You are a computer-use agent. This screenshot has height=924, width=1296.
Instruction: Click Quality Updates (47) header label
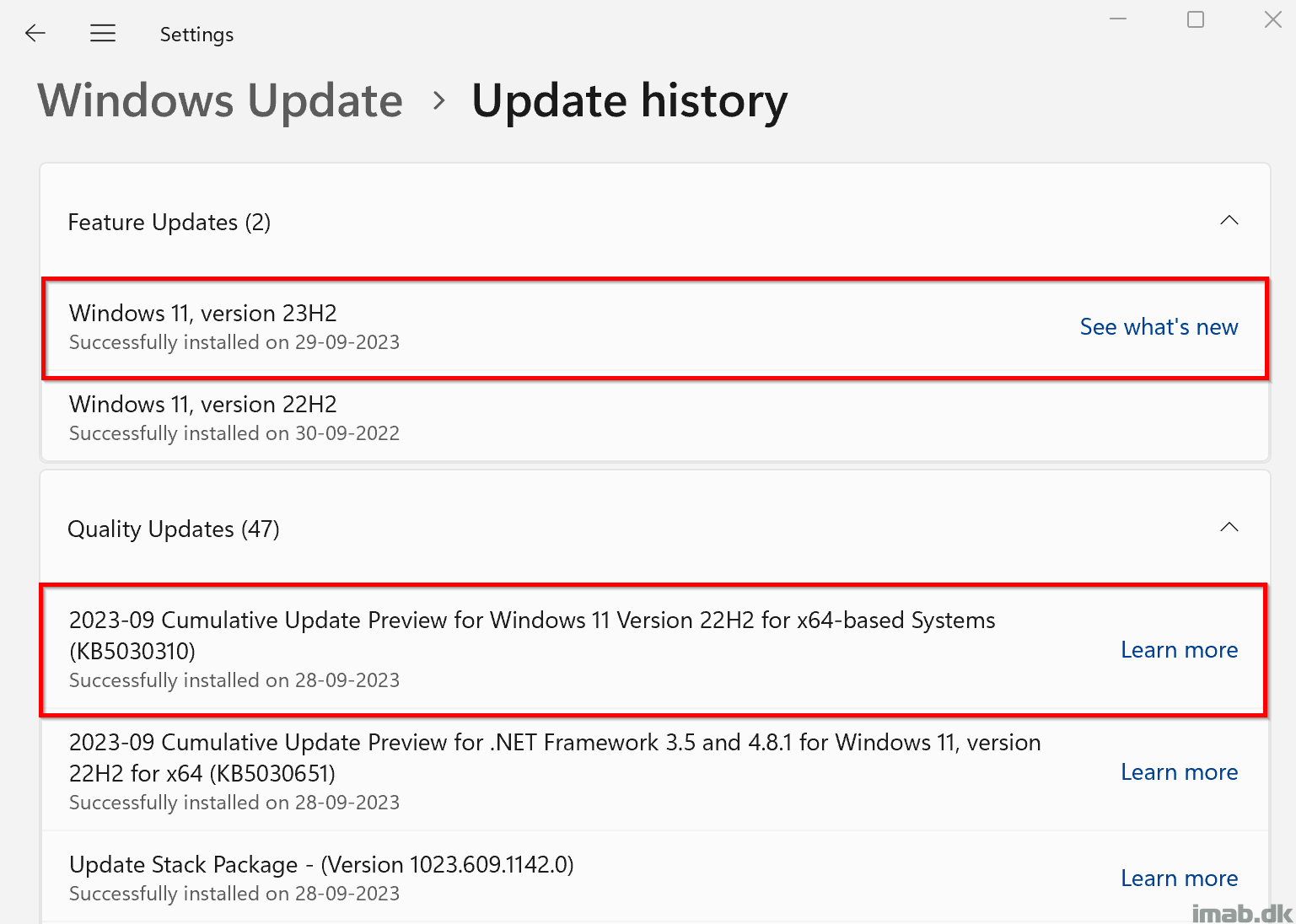[173, 529]
